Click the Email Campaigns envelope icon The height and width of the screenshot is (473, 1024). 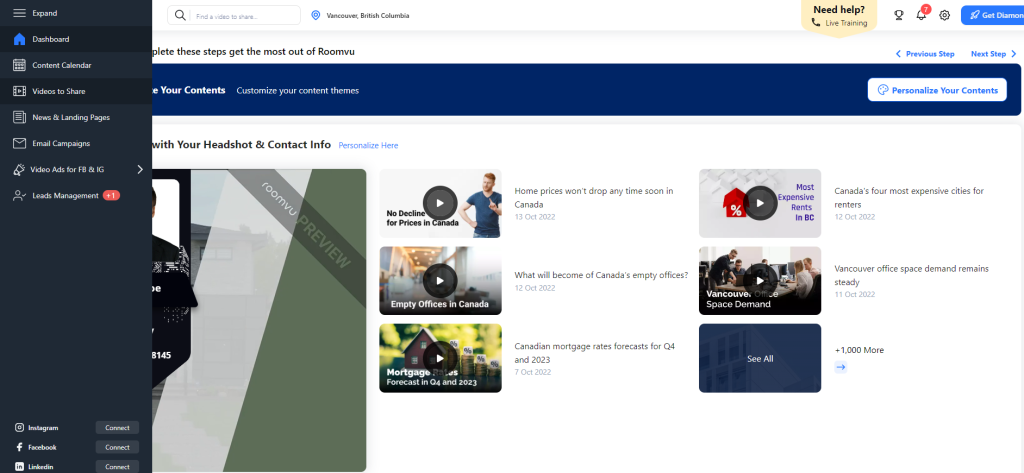coord(19,143)
